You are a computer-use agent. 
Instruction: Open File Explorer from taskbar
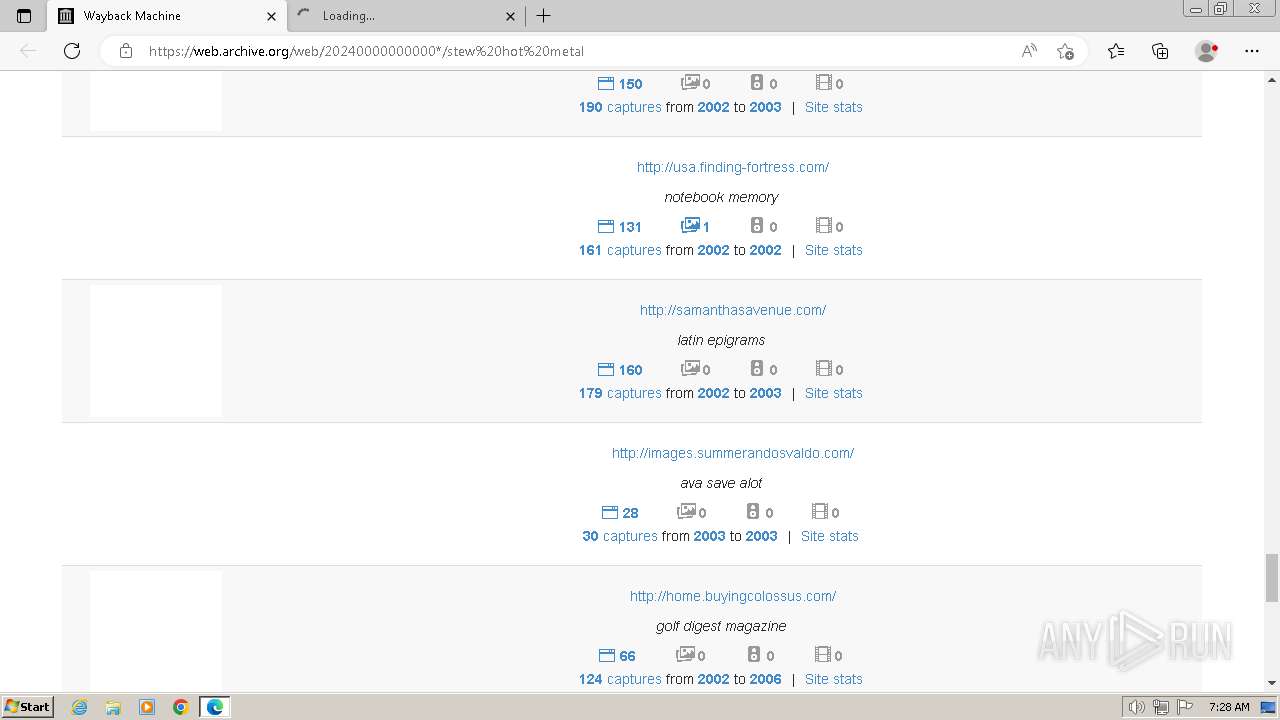tap(113, 707)
